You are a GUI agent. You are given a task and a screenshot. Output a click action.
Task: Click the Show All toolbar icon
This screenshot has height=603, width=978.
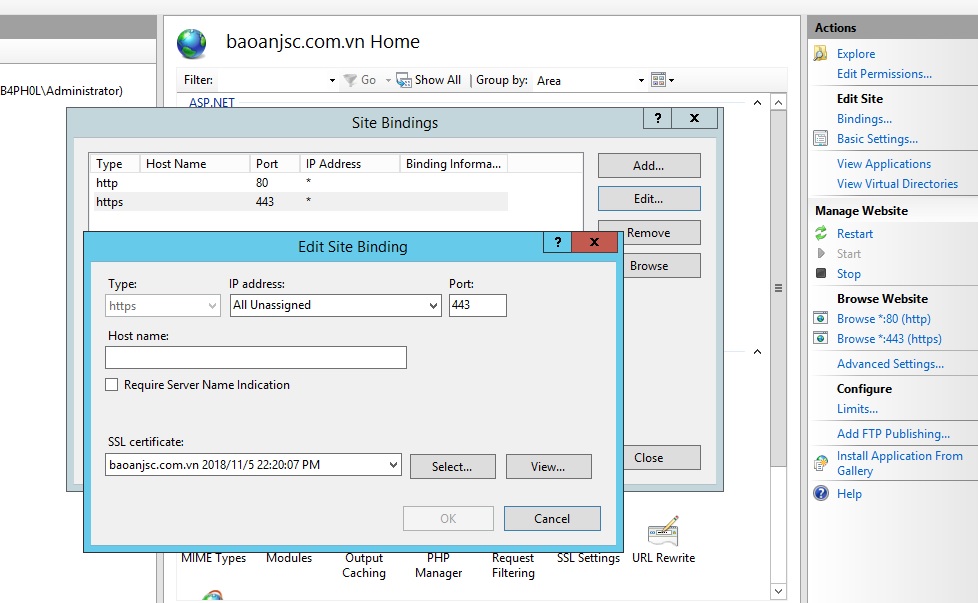(x=404, y=80)
